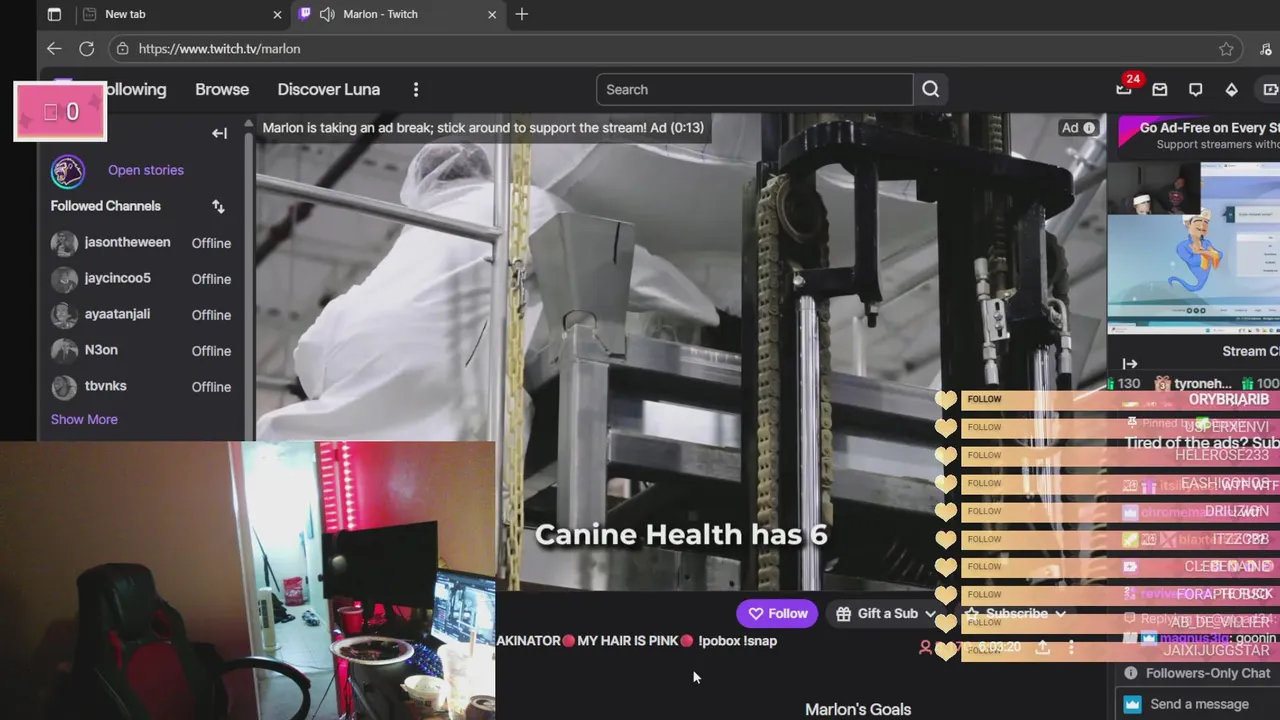
Task: Open the tab actions menu icon
Action: (x=54, y=14)
